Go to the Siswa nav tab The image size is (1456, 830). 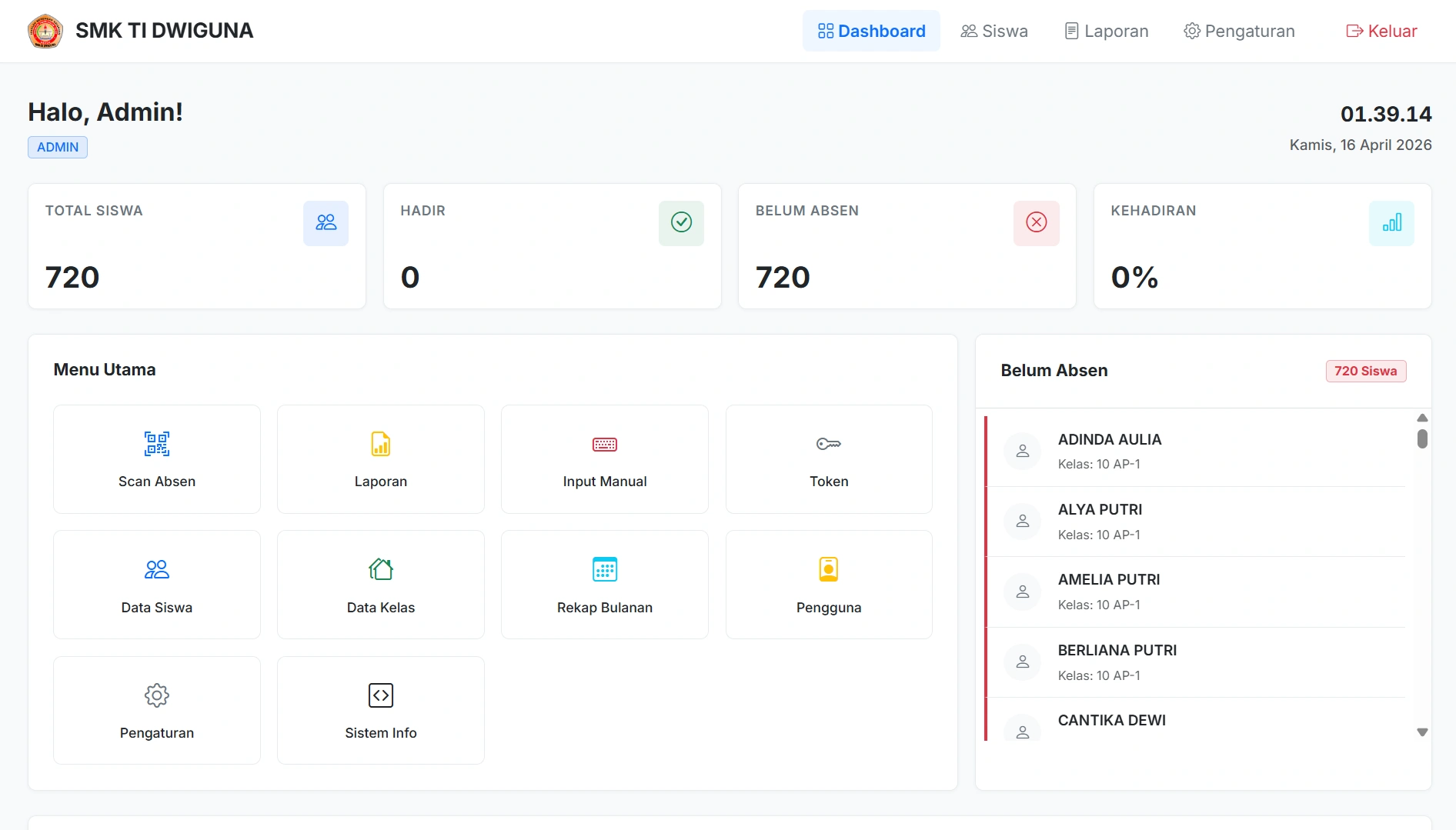pyautogui.click(x=993, y=31)
